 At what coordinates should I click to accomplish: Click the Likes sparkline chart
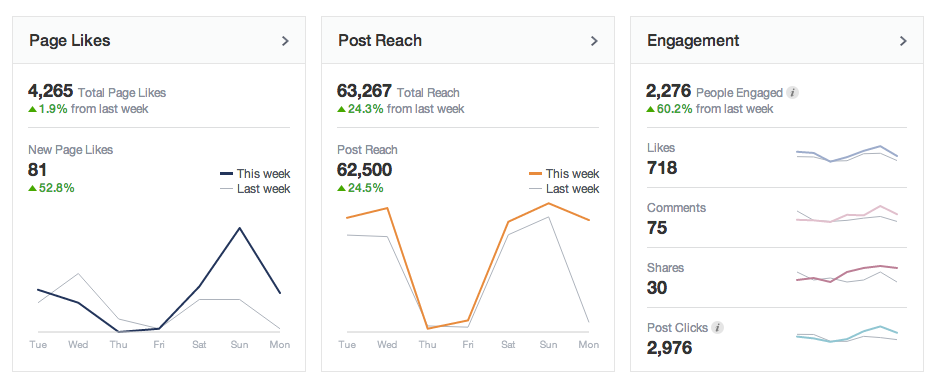coord(847,154)
